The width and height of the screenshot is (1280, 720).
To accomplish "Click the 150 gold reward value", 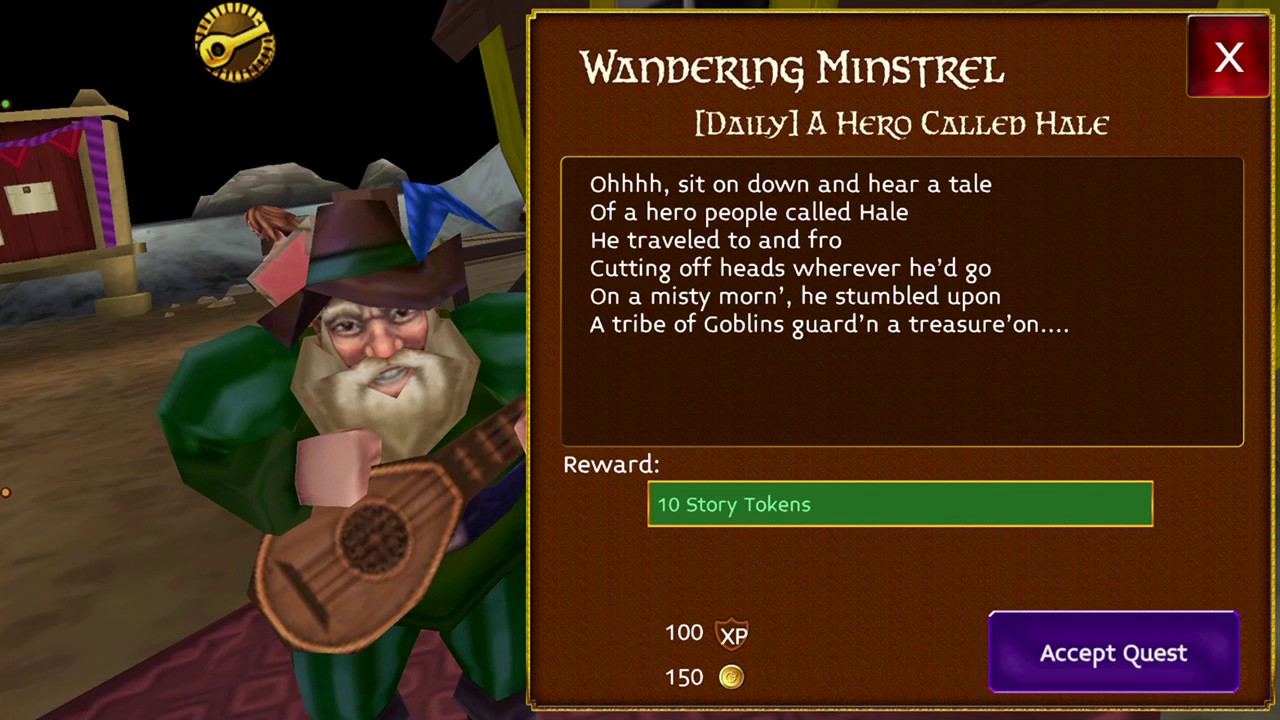I will point(684,677).
